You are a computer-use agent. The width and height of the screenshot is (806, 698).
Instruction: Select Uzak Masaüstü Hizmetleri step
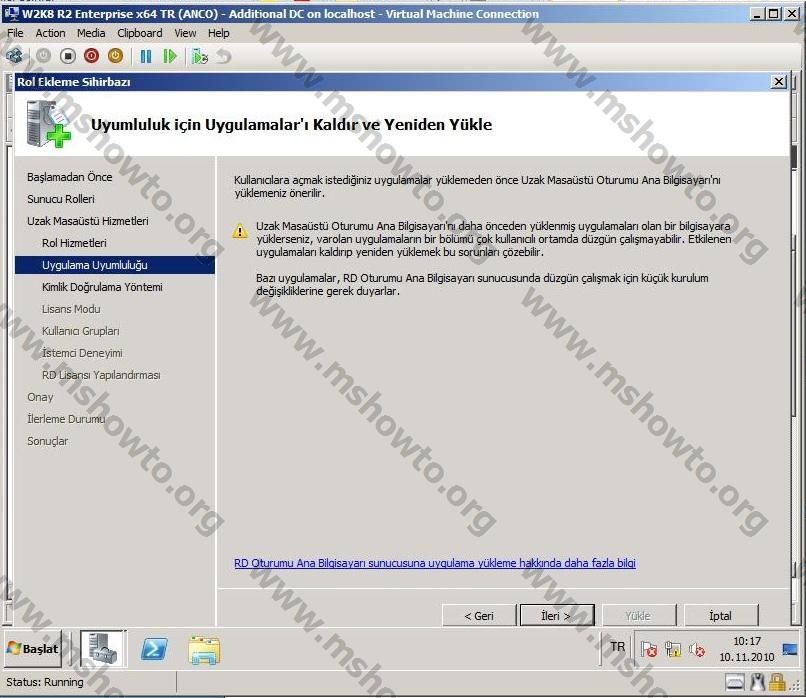[x=87, y=221]
